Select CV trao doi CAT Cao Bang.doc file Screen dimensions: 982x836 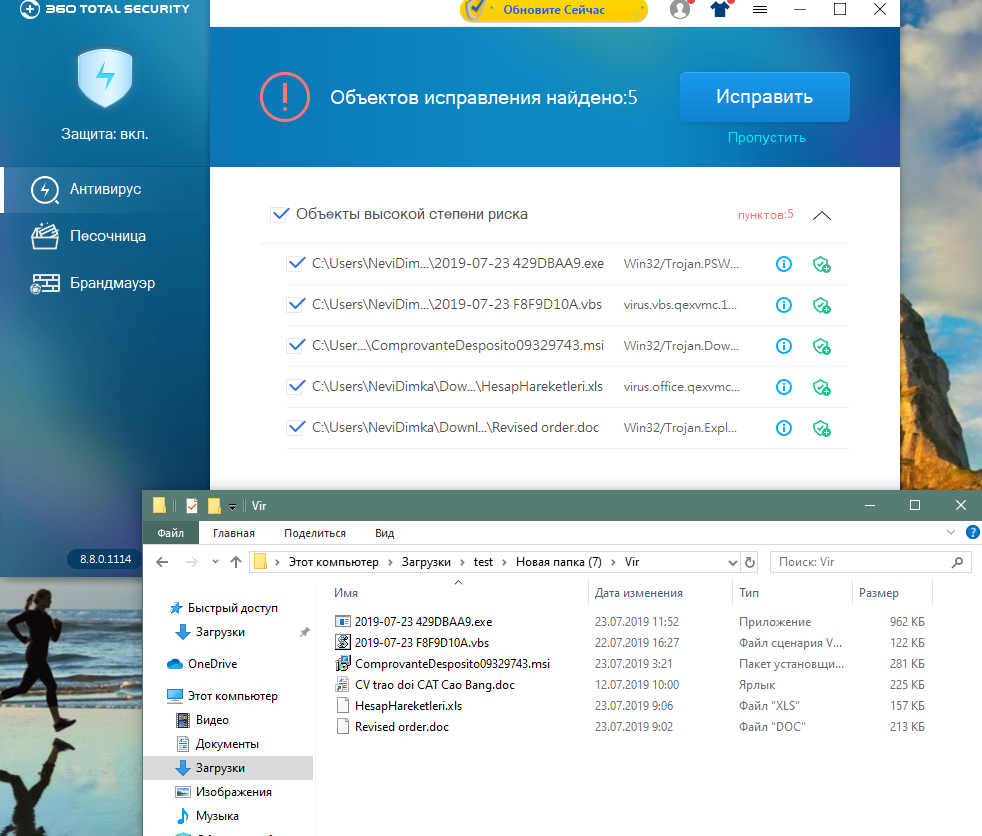point(435,685)
